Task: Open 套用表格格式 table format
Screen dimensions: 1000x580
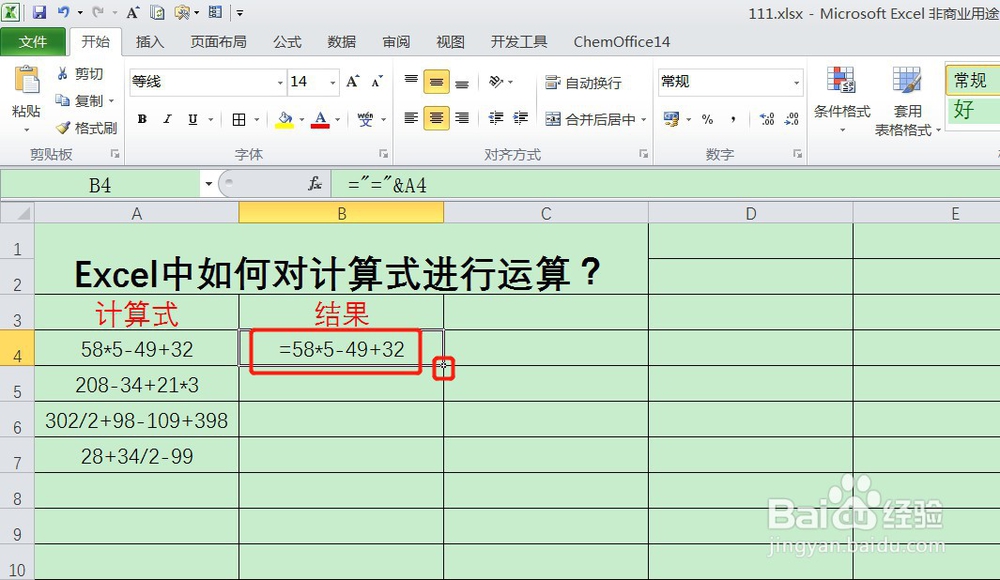Action: [x=907, y=101]
